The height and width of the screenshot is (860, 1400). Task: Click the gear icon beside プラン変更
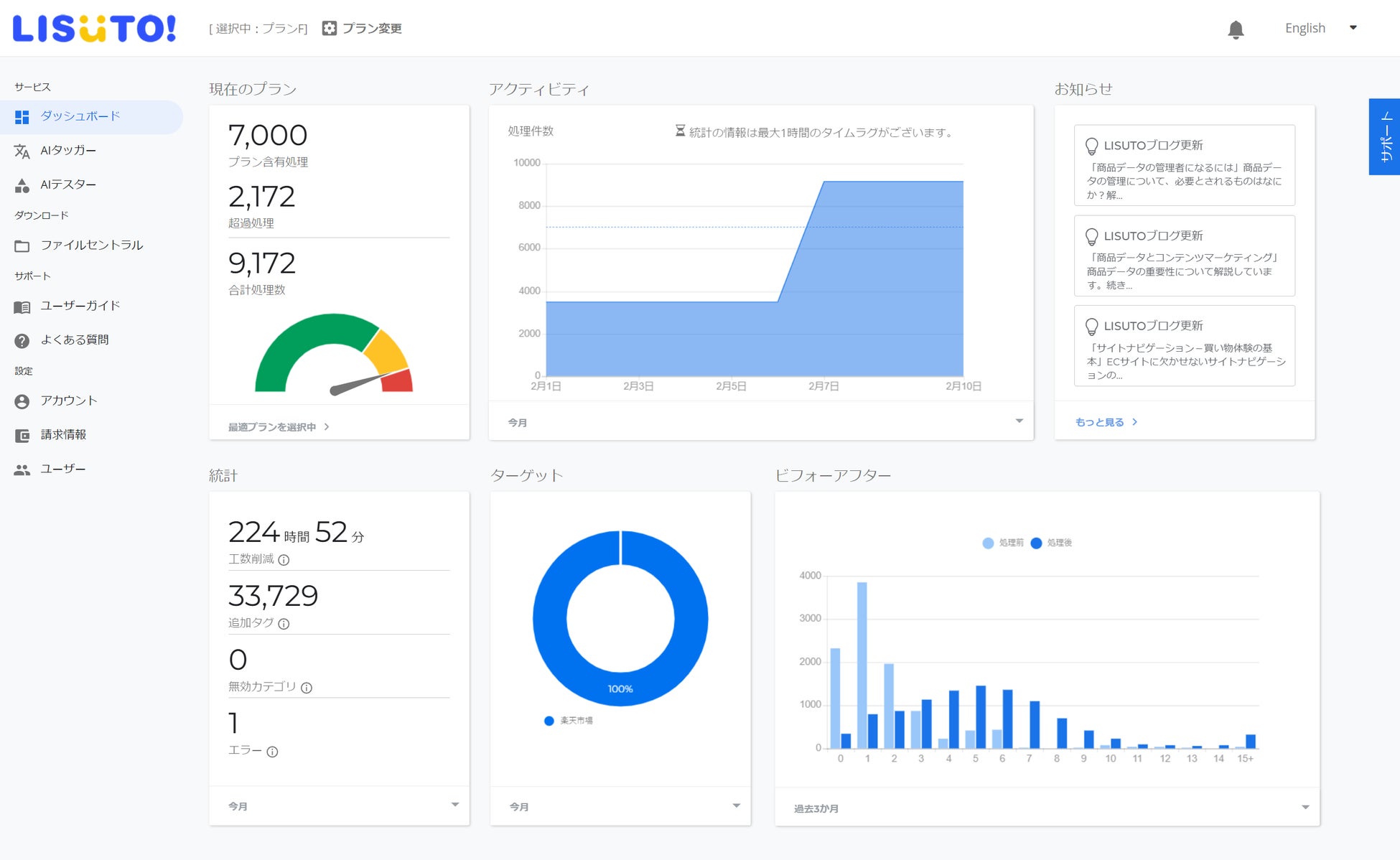[x=329, y=28]
